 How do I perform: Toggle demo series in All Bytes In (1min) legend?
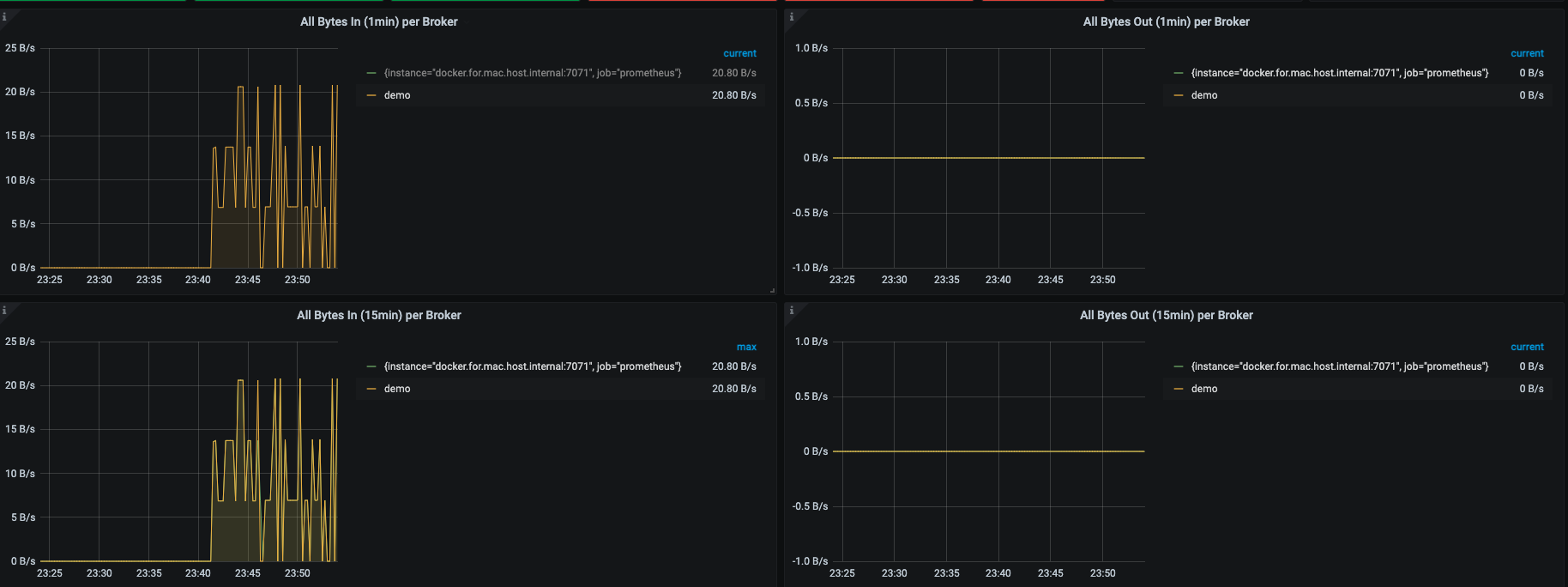(397, 95)
